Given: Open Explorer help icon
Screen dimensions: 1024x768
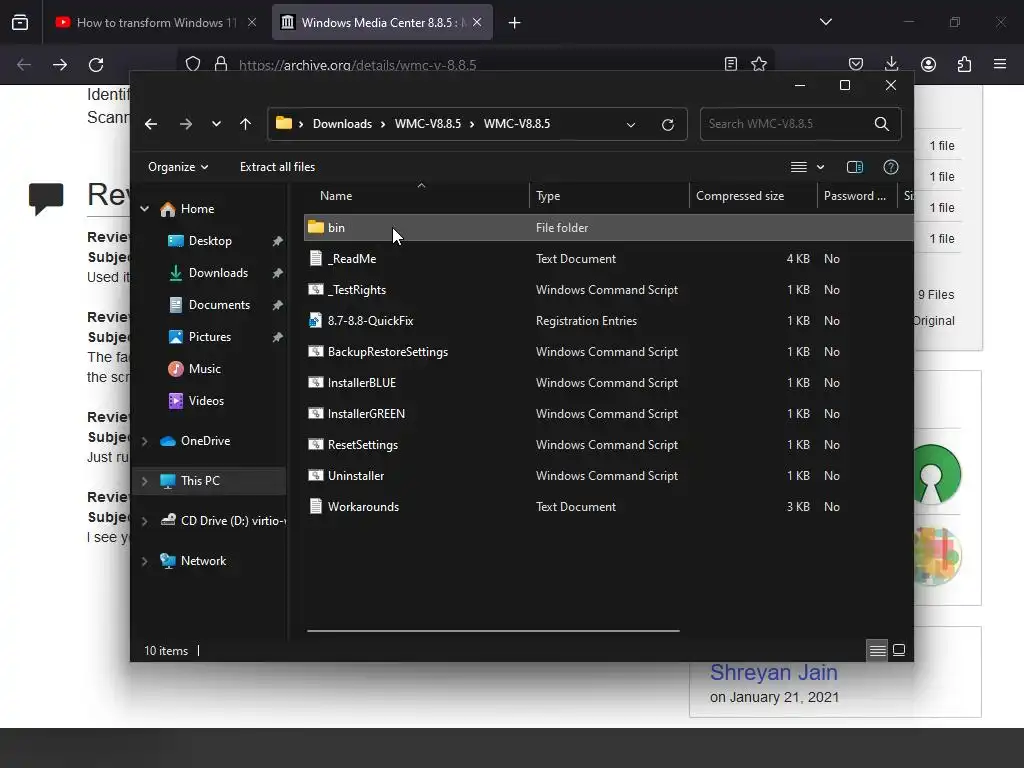Looking at the screenshot, I should click(x=891, y=167).
